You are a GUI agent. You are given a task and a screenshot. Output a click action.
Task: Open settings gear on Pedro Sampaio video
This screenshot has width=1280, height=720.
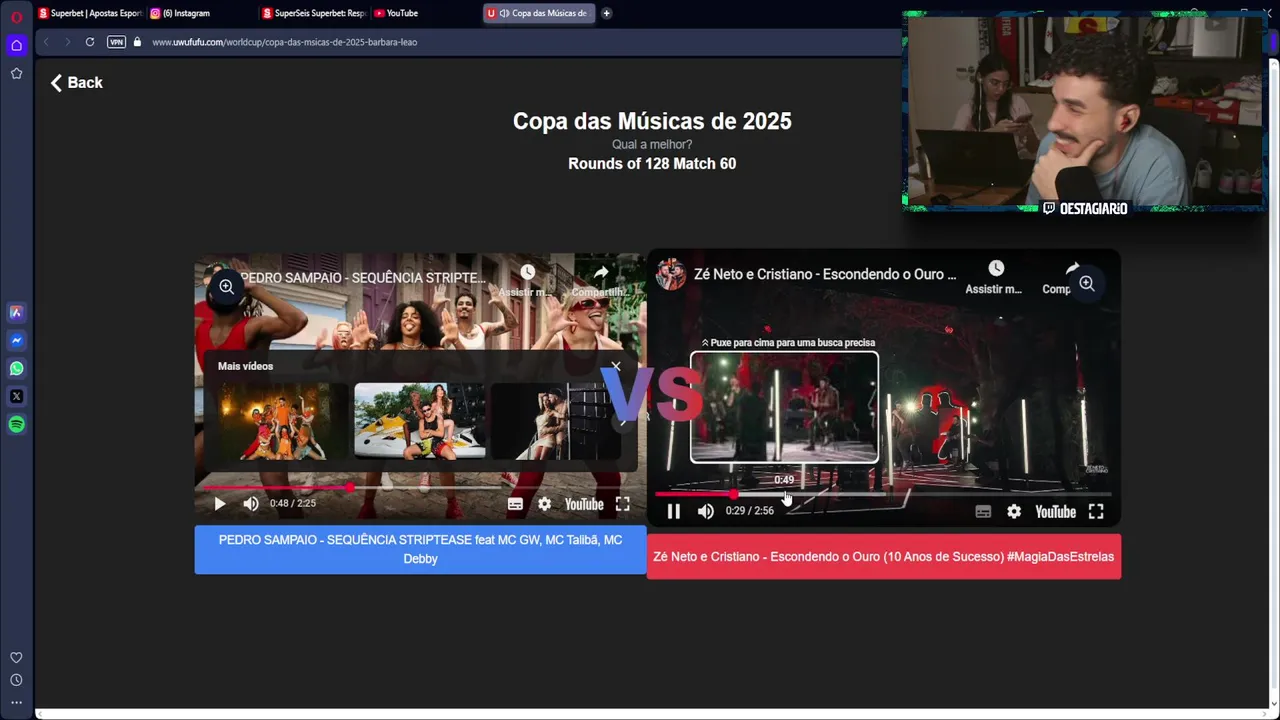(544, 504)
